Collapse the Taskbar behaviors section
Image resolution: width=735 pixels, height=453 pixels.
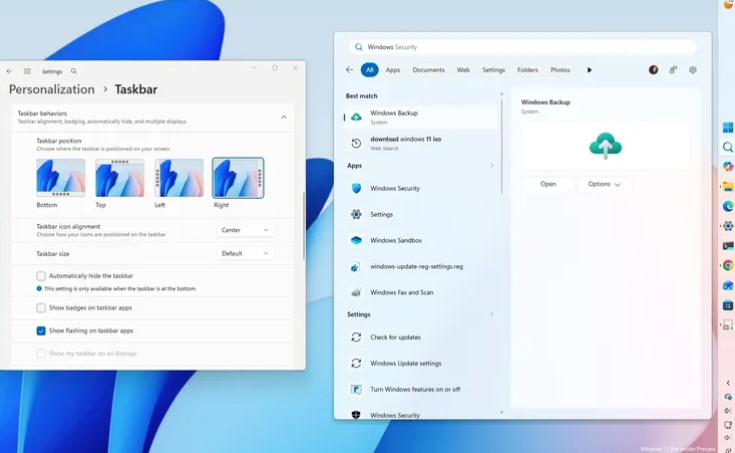tap(284, 117)
